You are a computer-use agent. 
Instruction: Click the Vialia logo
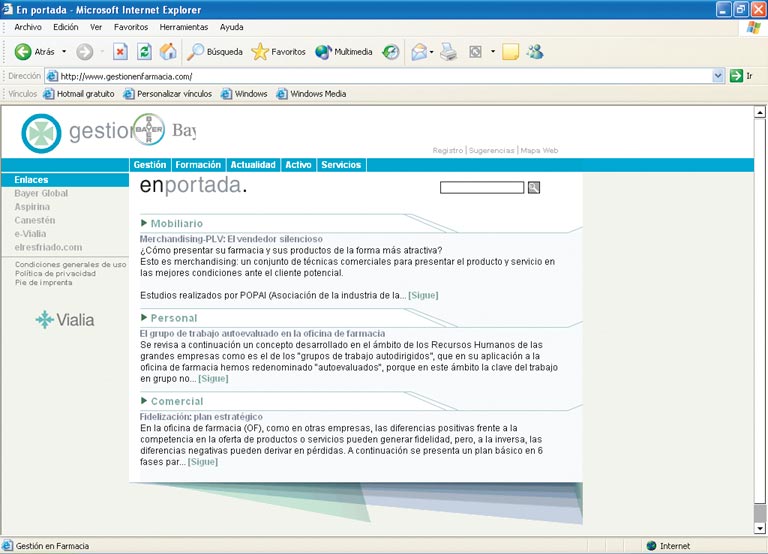(x=65, y=320)
